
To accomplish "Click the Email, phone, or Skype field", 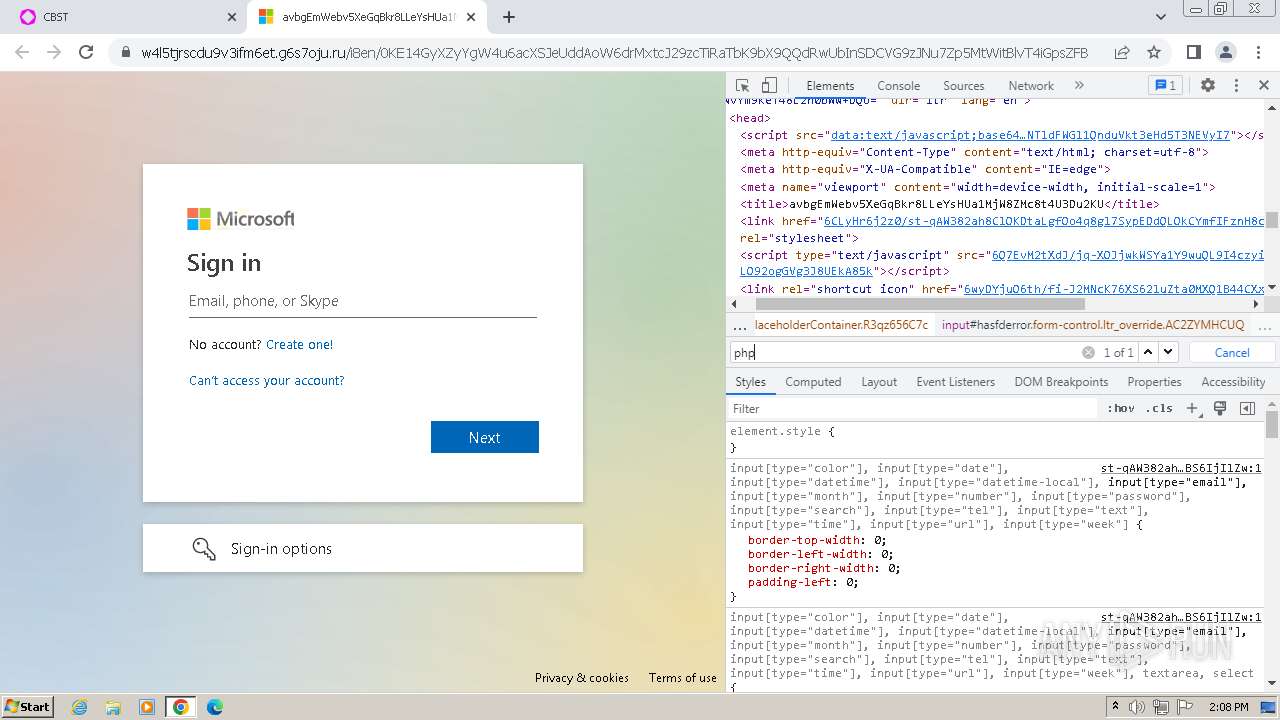I will (x=363, y=301).
